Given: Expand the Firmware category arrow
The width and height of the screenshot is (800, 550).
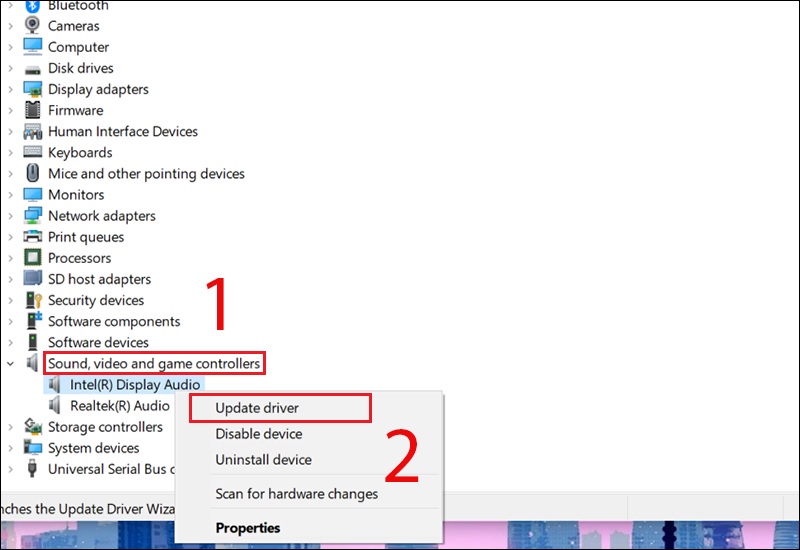Looking at the screenshot, I should coord(10,111).
